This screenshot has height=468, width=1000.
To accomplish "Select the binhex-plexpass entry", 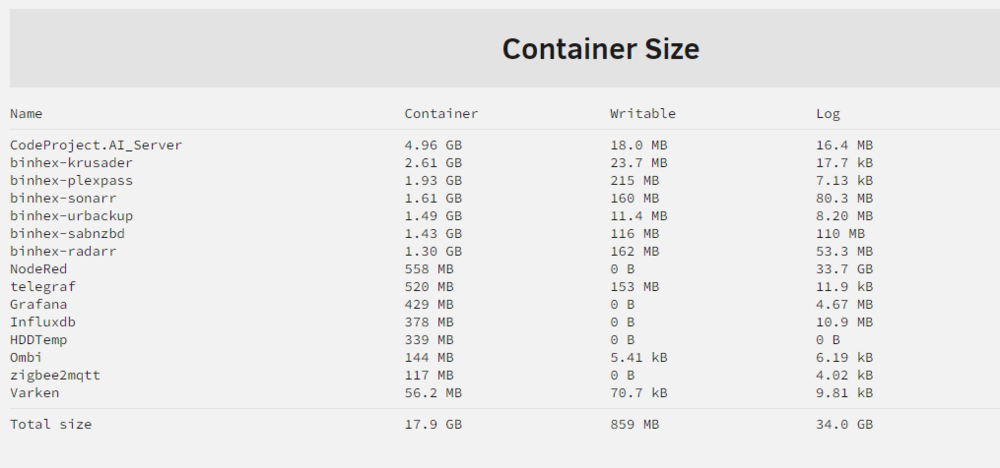I will click(71, 181).
